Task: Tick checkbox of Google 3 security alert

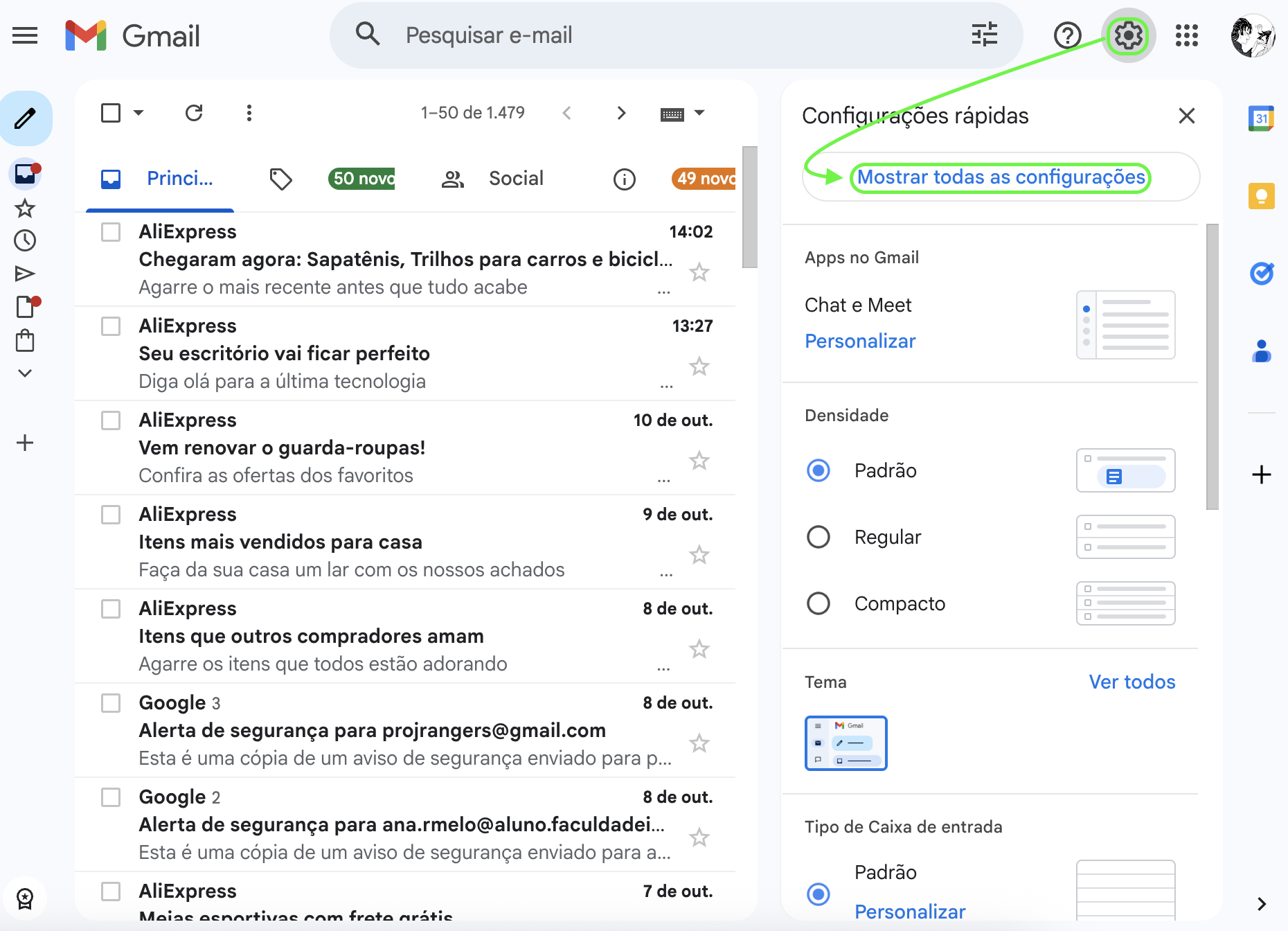Action: click(111, 703)
